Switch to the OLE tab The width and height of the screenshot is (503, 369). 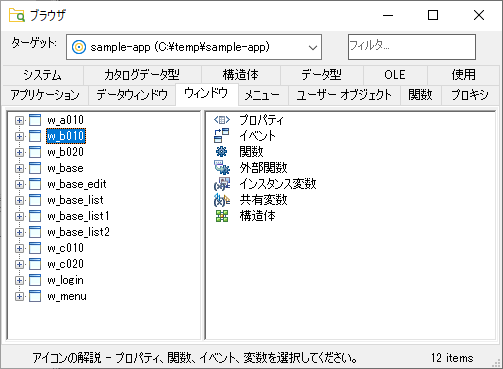(395, 75)
